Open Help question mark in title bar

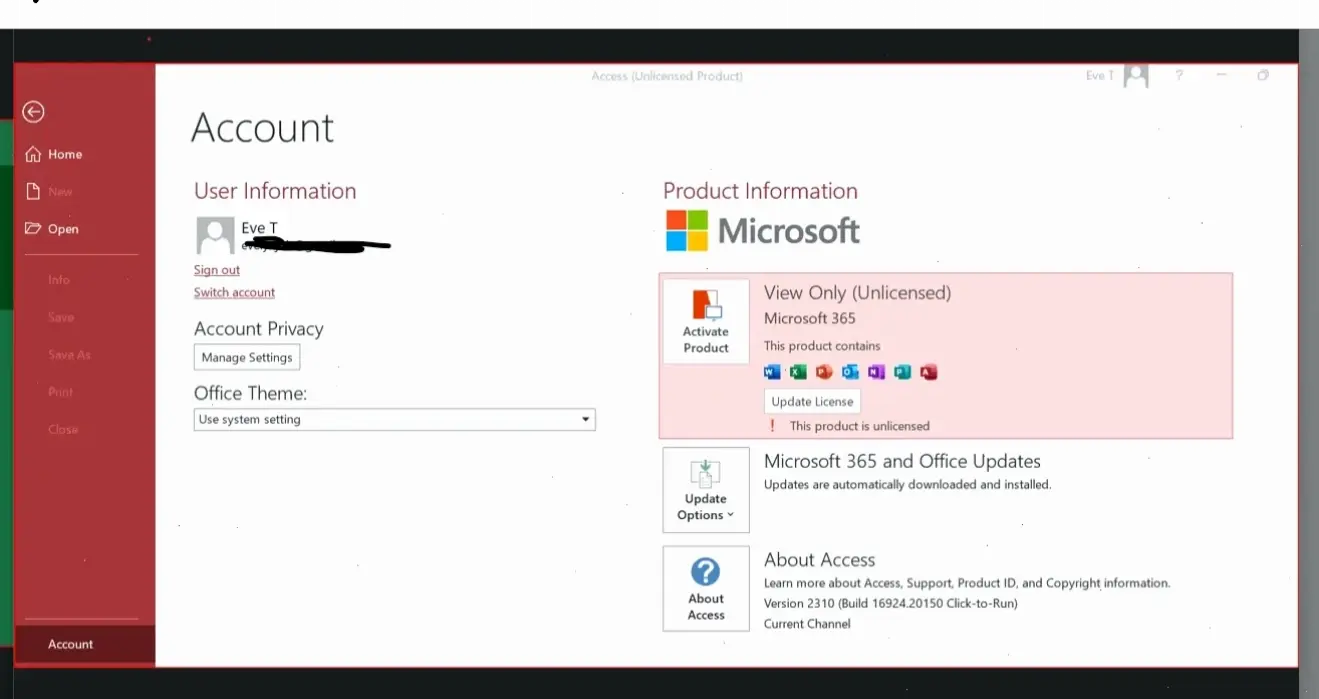pos(1179,76)
